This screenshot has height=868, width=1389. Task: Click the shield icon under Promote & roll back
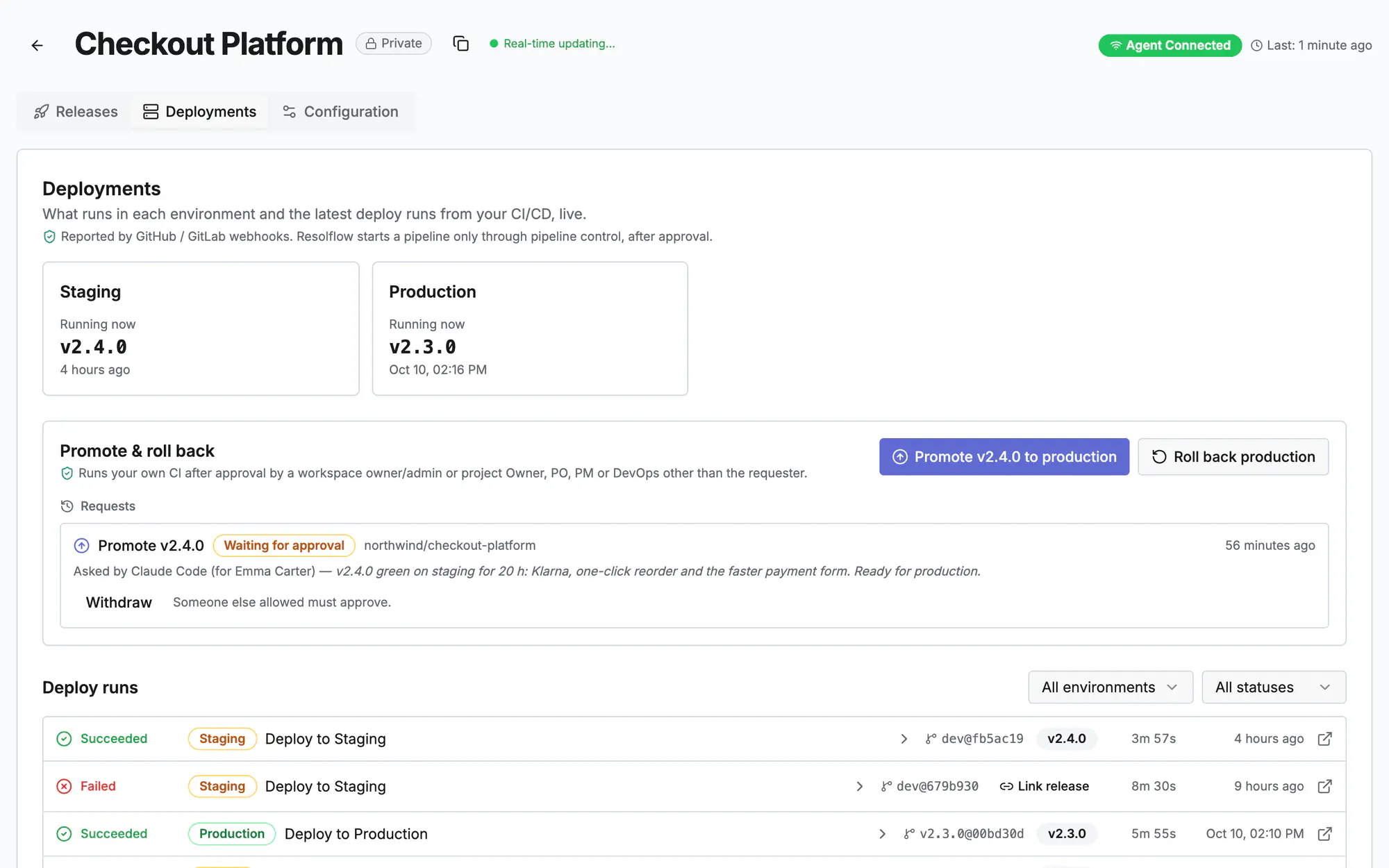[x=67, y=474]
